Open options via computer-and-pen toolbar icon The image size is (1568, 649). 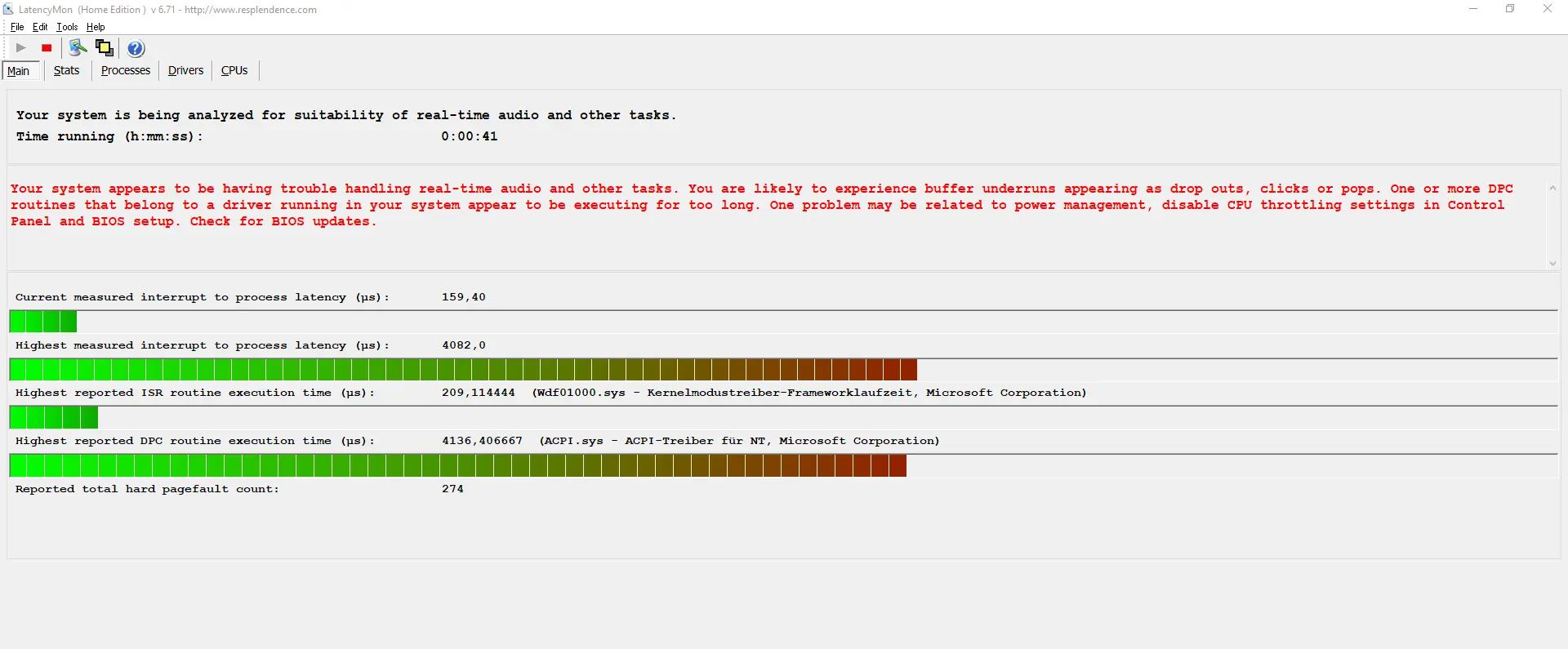click(78, 48)
